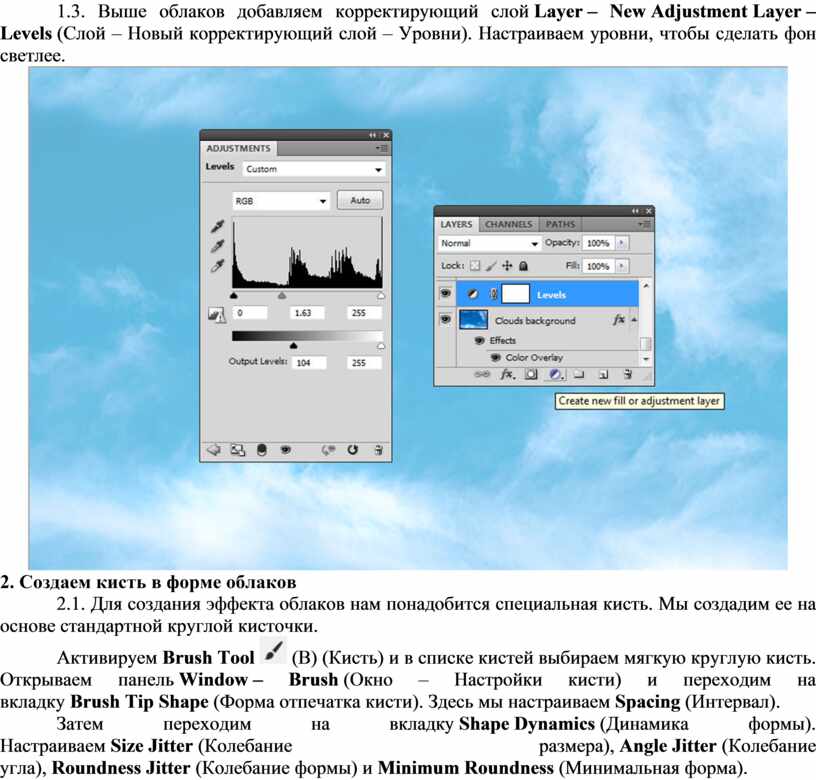
Task: Select the Clouds background layer thumbnail
Action: click(x=474, y=319)
